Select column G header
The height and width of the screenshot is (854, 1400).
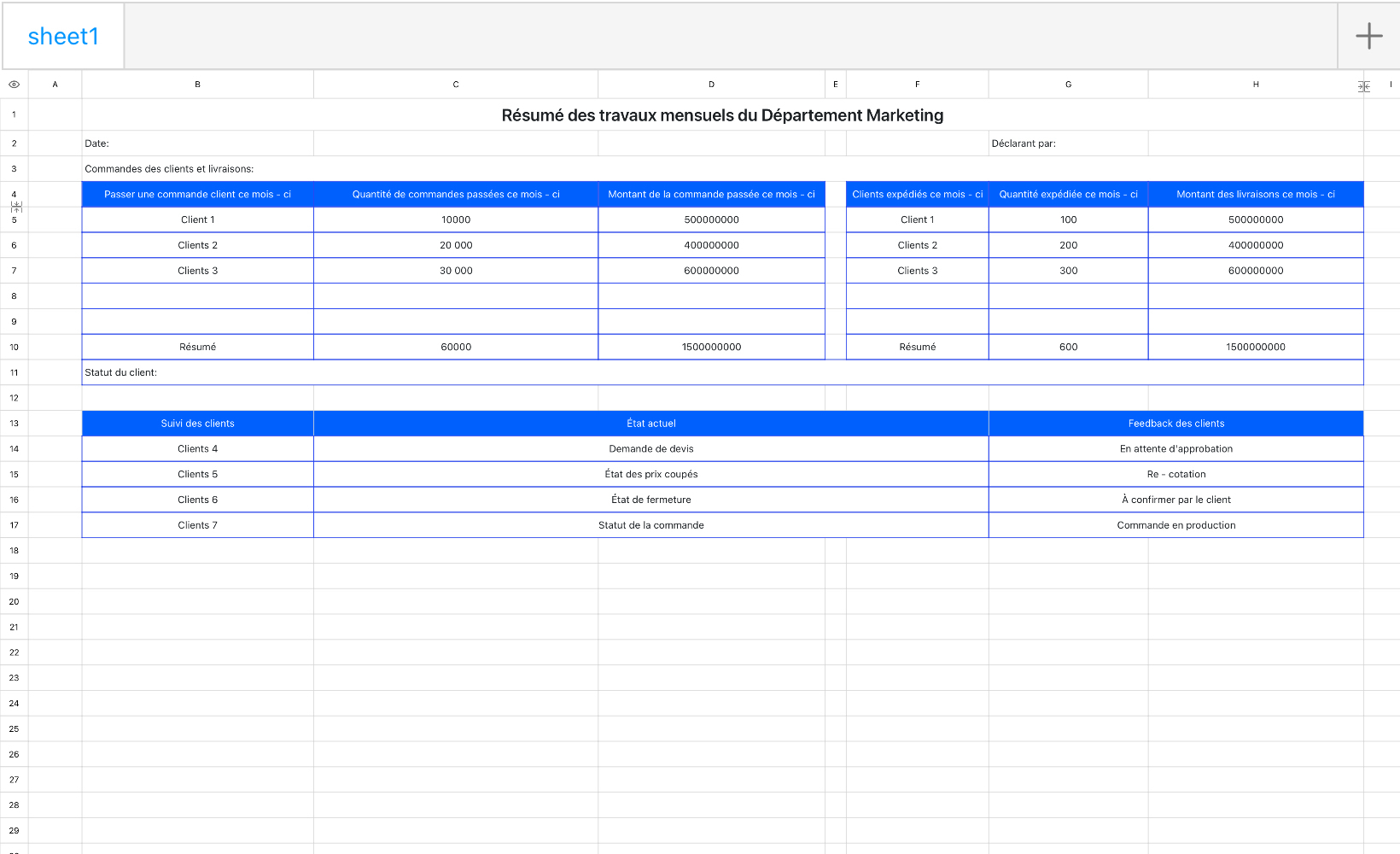tap(1068, 85)
